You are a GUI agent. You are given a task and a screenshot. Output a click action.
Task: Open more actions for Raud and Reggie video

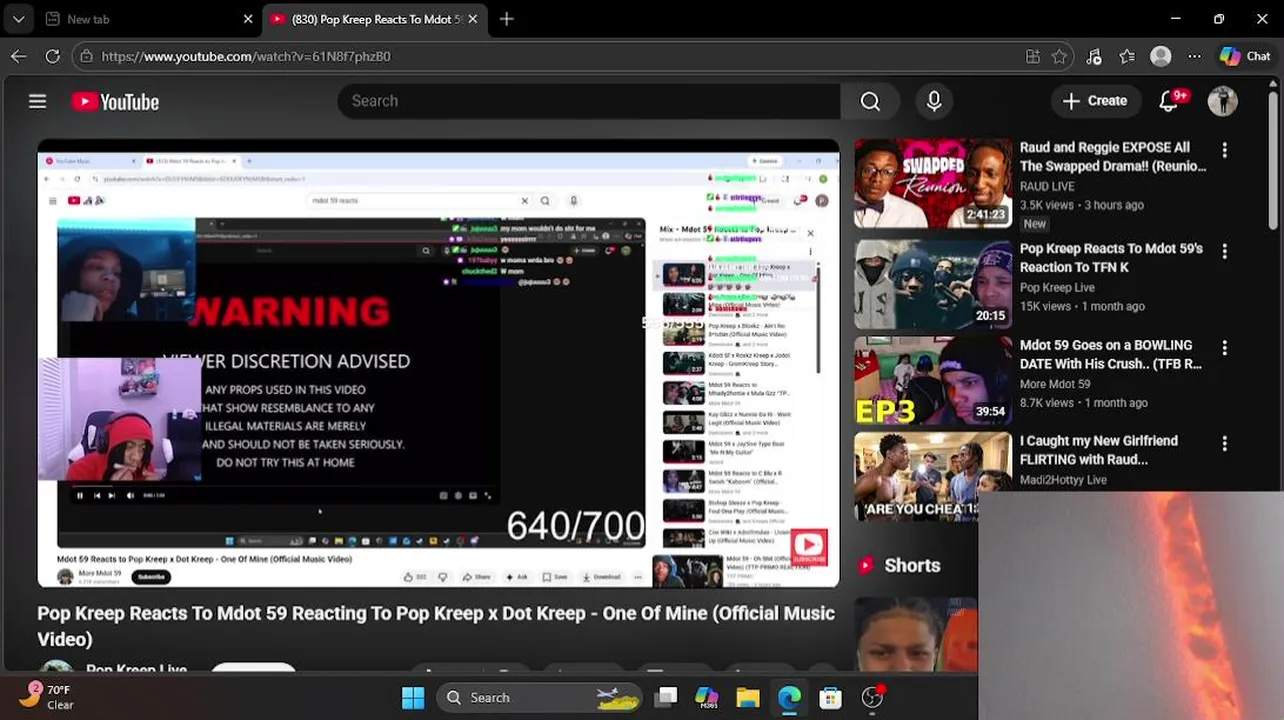1224,150
